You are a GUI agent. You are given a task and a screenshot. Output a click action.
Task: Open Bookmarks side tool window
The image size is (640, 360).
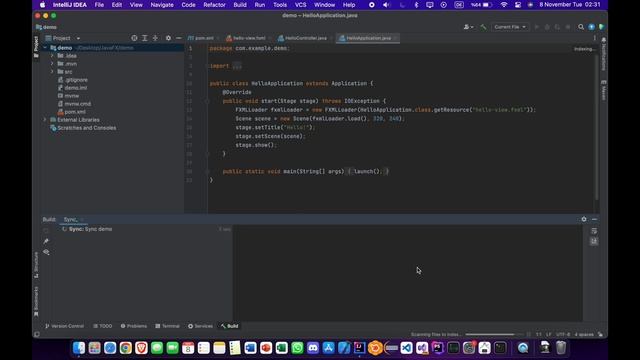click(36, 301)
